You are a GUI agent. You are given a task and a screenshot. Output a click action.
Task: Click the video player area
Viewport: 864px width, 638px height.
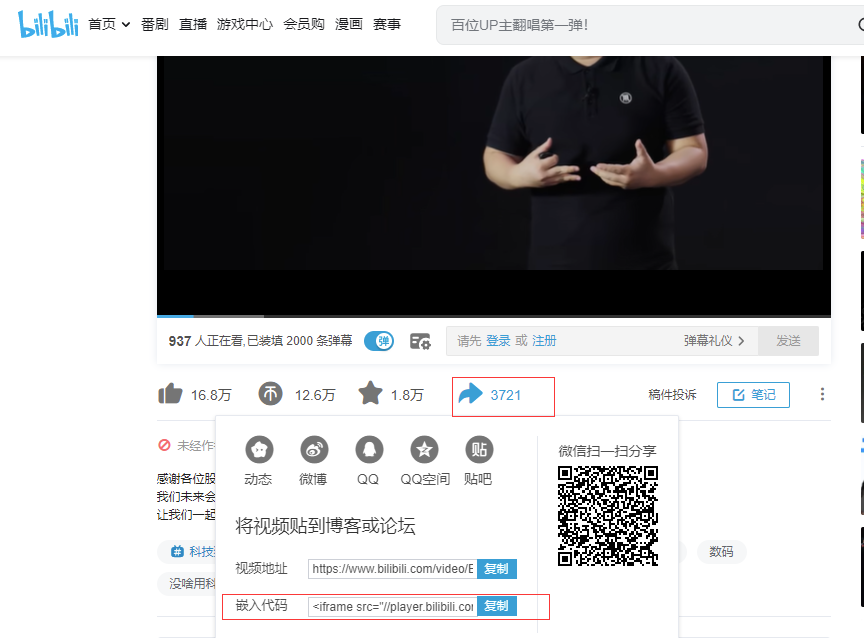[494, 185]
